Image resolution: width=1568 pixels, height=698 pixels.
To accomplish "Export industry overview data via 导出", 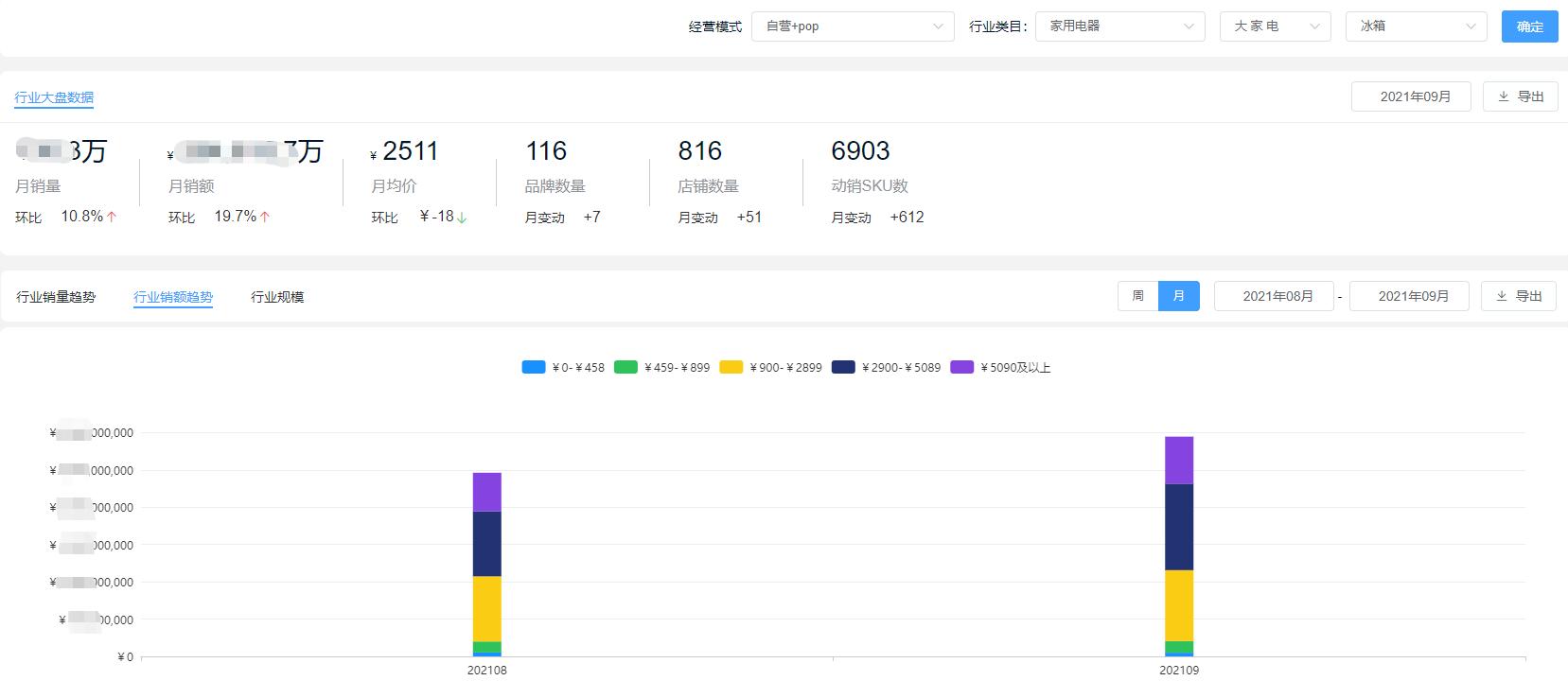I will 1521,96.
